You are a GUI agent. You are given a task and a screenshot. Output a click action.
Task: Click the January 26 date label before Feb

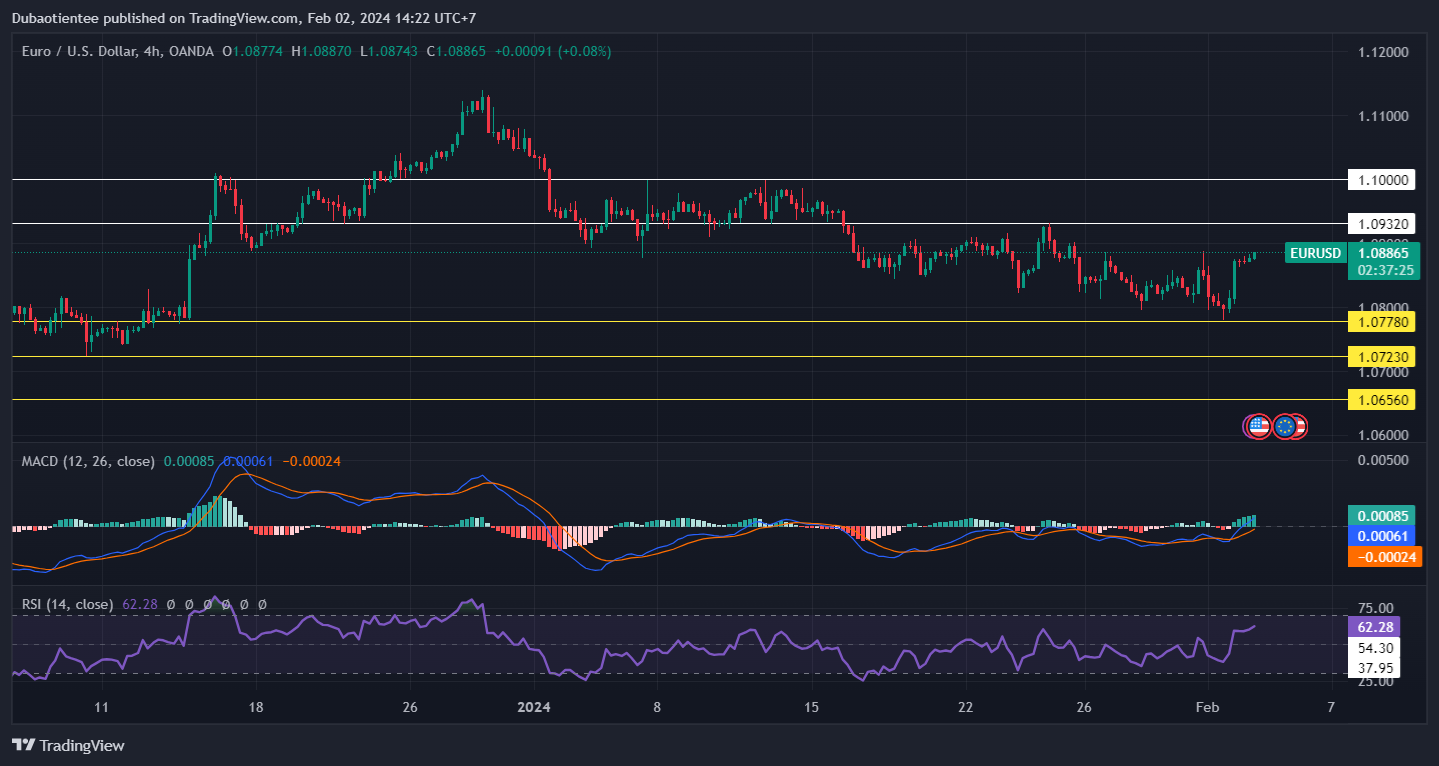pyautogui.click(x=1085, y=707)
